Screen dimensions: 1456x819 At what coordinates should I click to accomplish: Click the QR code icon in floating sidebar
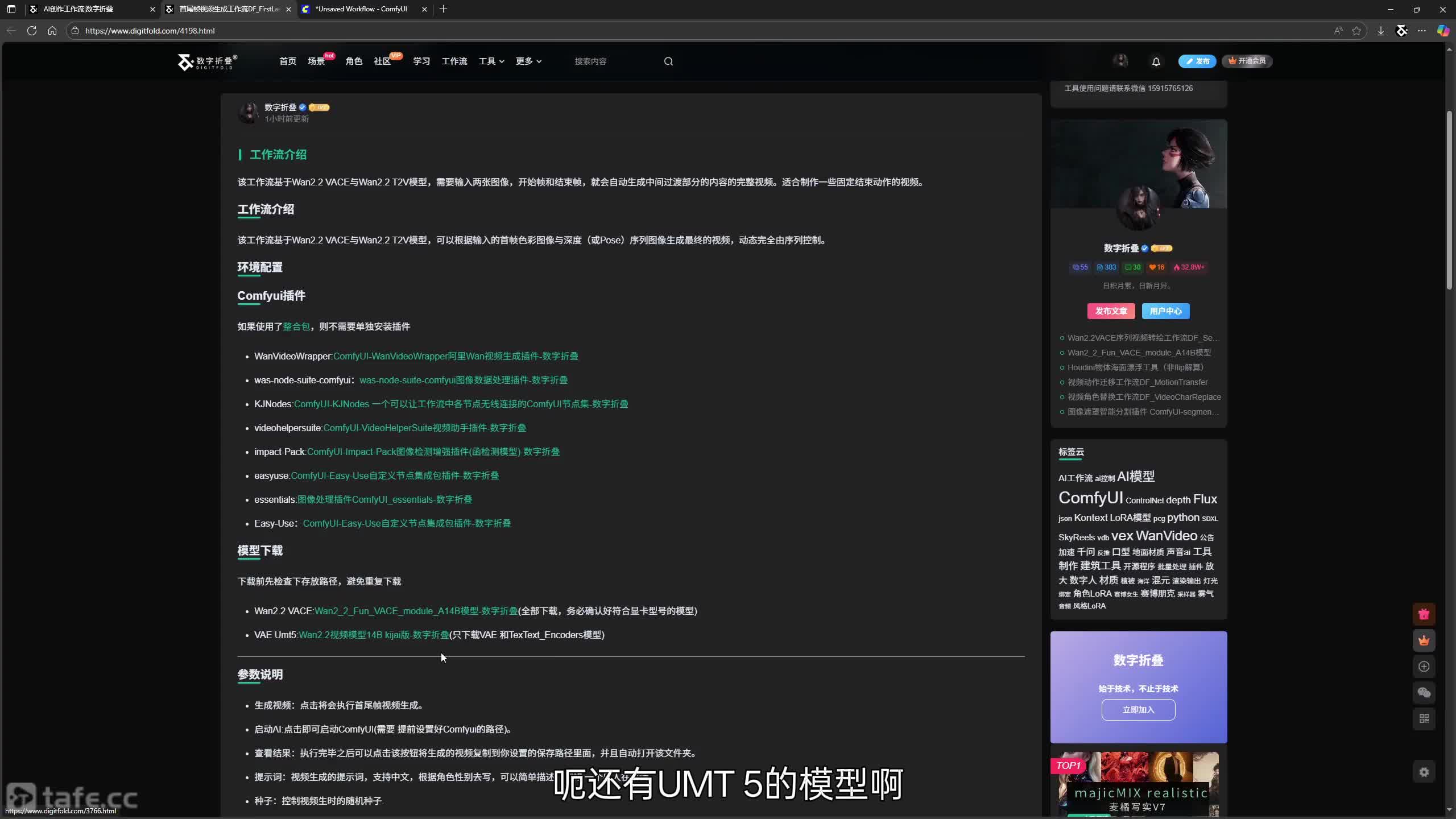(x=1424, y=719)
